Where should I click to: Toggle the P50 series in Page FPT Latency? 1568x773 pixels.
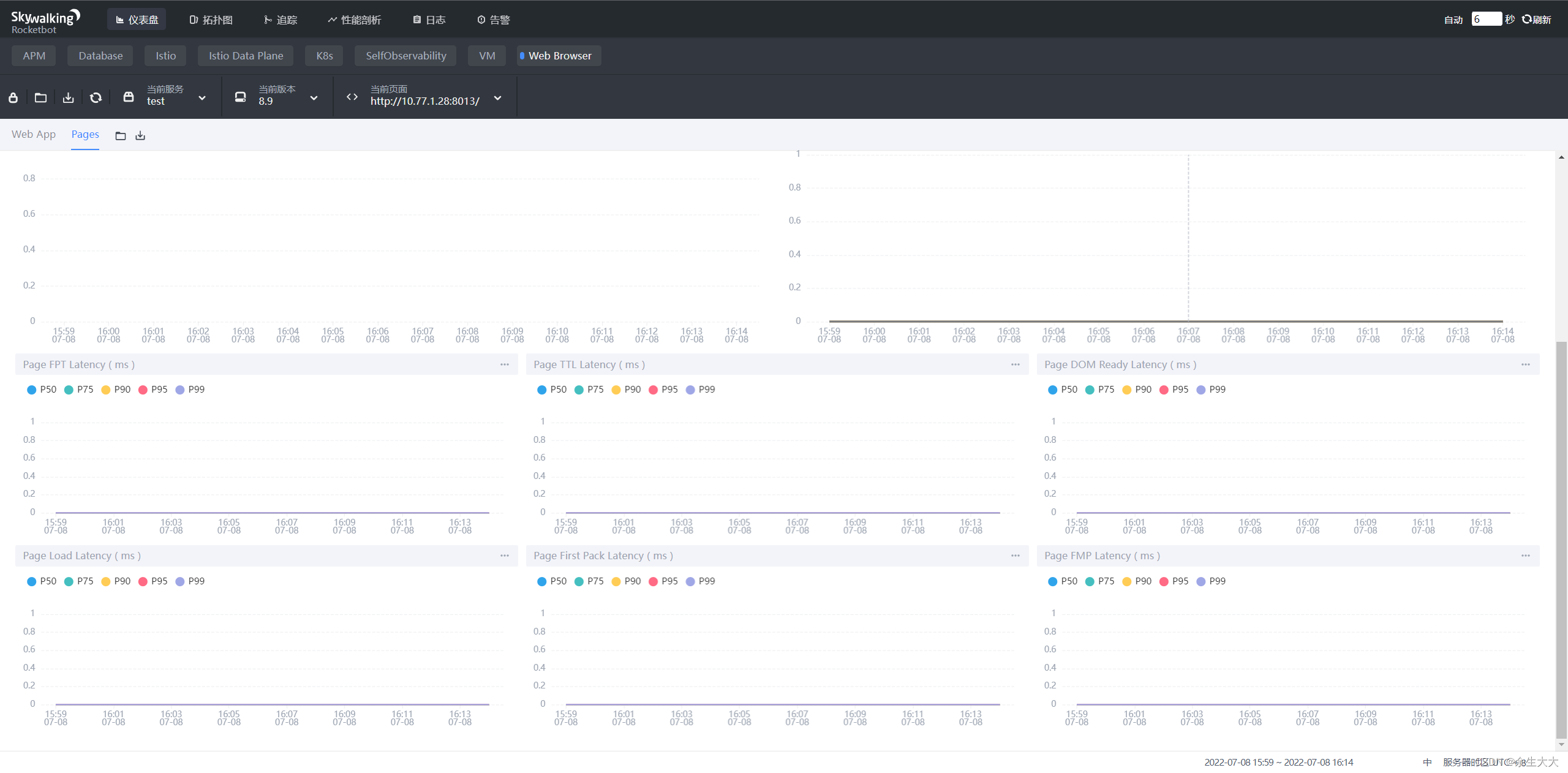[x=42, y=390]
